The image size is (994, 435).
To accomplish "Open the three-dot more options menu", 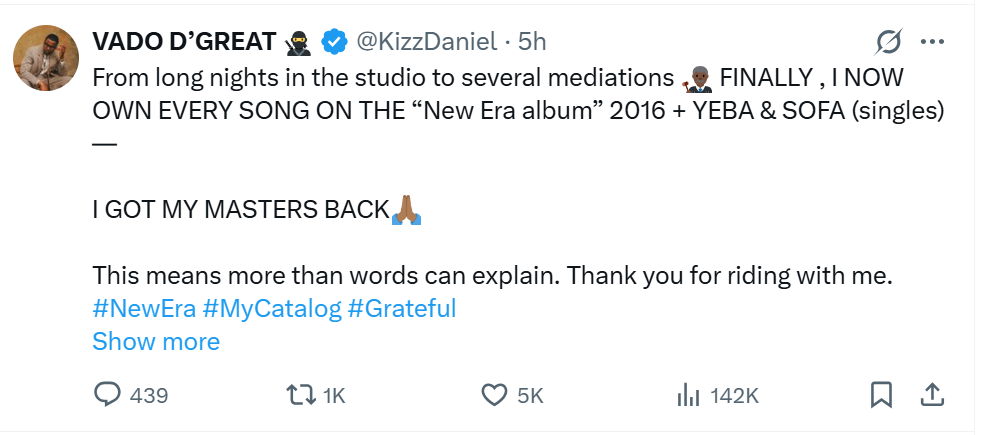I will tap(932, 42).
